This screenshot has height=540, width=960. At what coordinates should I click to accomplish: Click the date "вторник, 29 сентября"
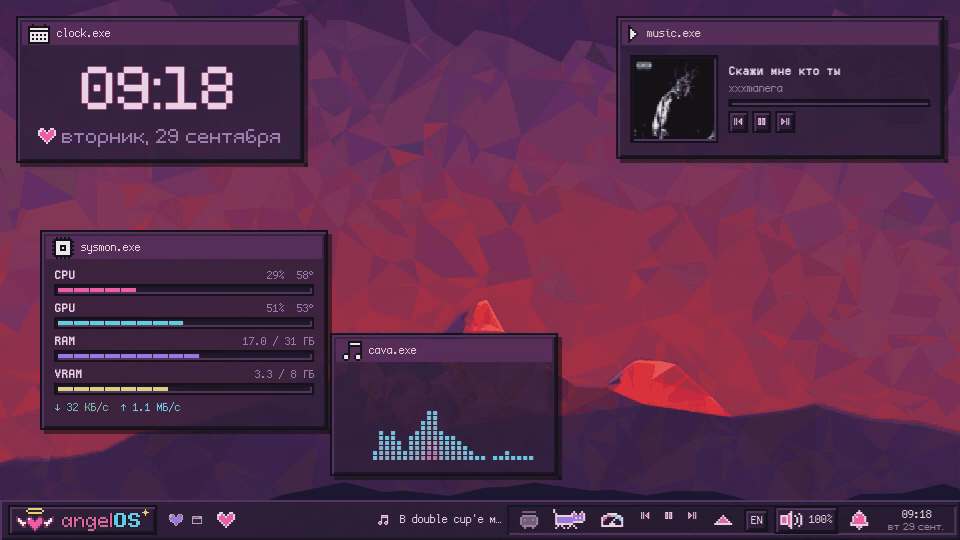171,137
